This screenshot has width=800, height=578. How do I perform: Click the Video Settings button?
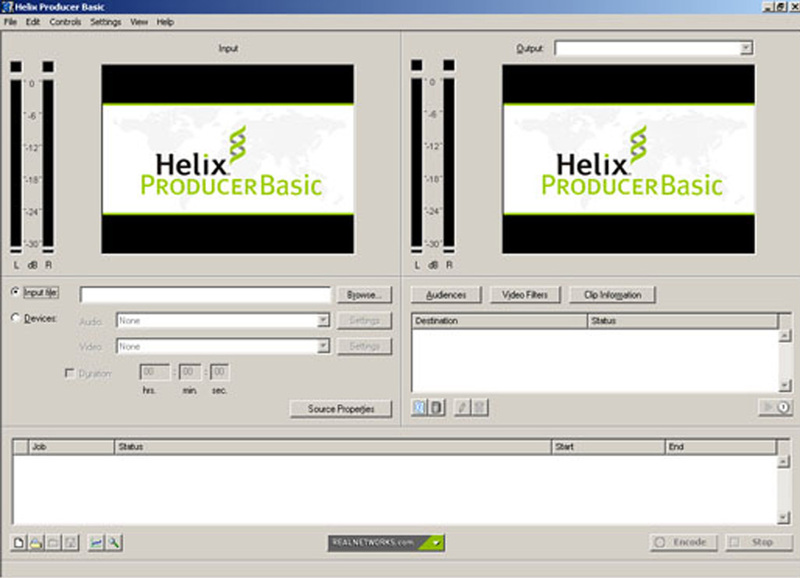(x=364, y=346)
